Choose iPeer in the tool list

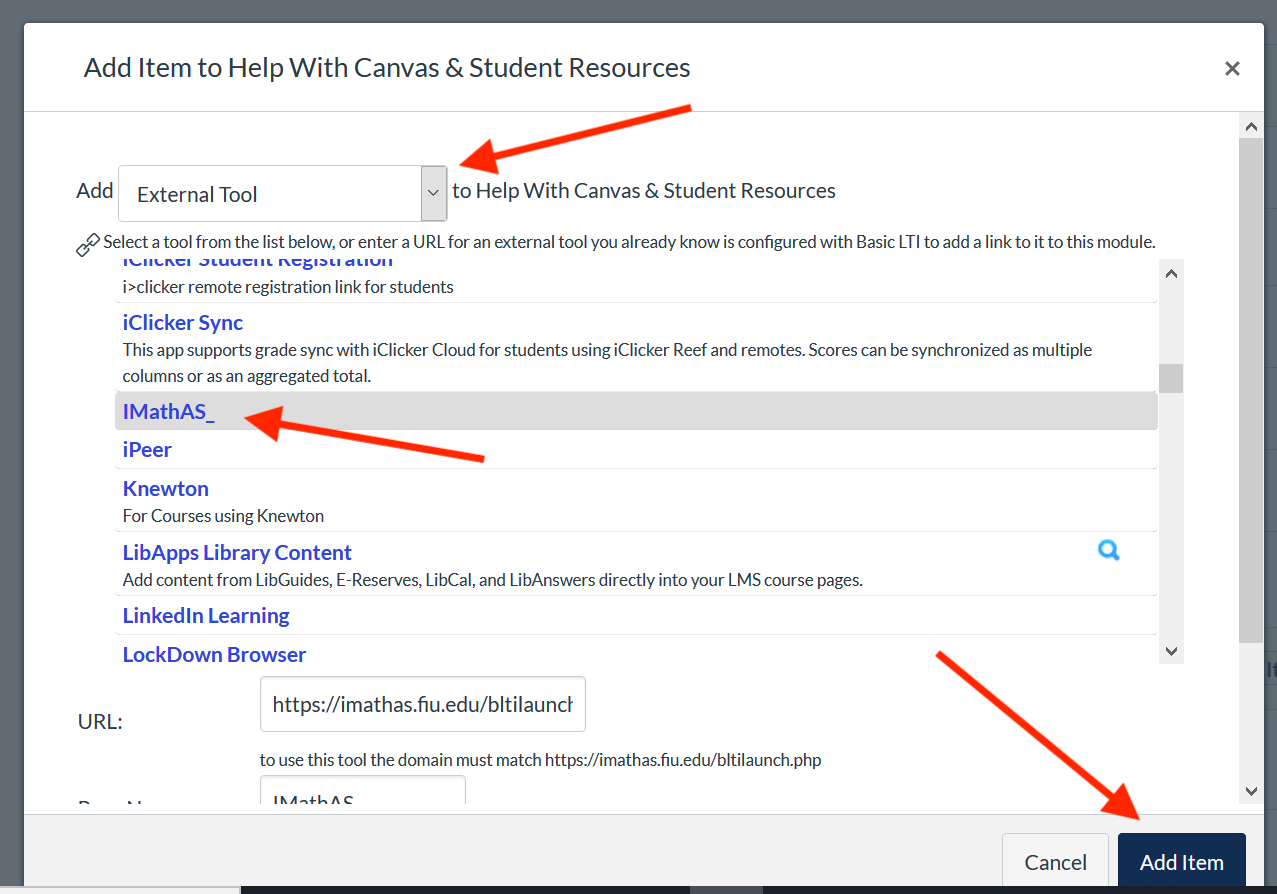[147, 450]
